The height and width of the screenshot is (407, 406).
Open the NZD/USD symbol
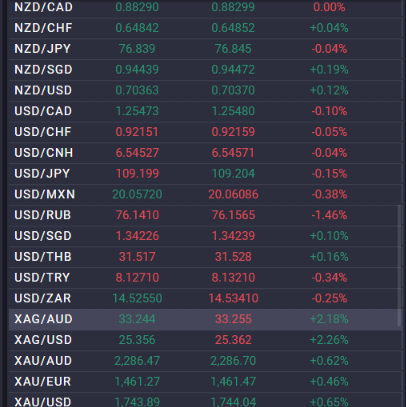(43, 90)
